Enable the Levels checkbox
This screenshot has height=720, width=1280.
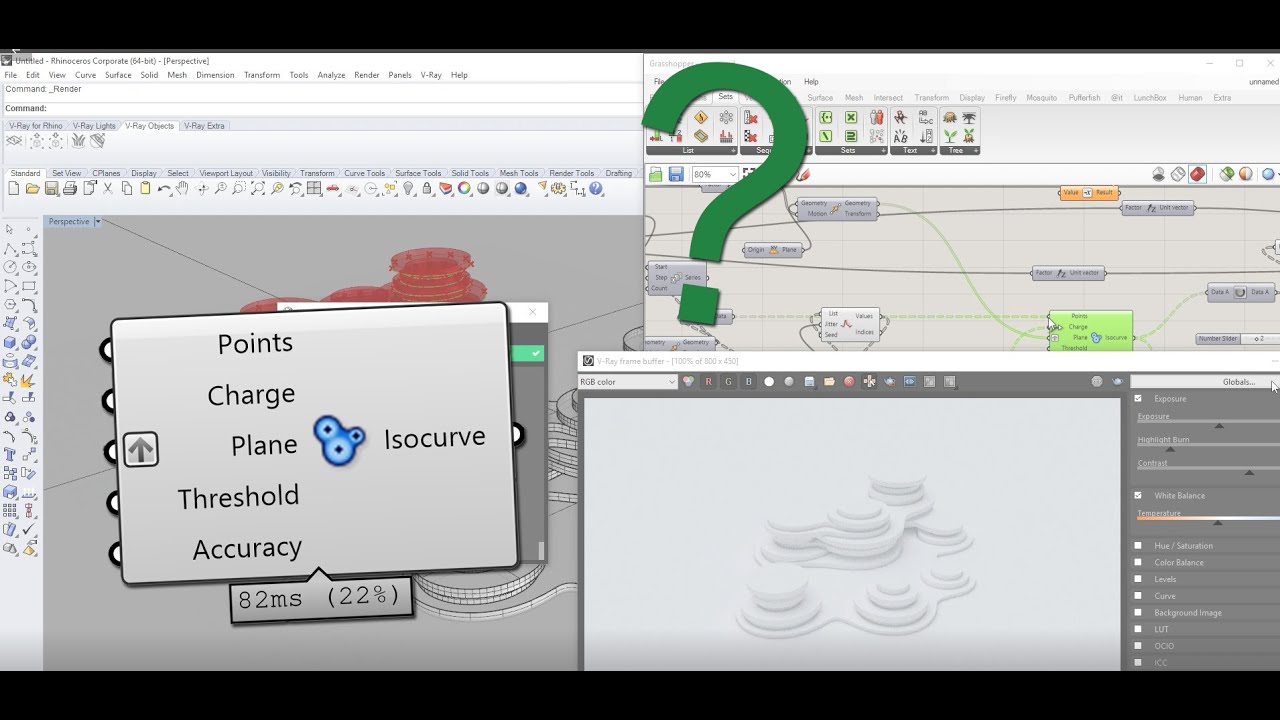pyautogui.click(x=1137, y=579)
